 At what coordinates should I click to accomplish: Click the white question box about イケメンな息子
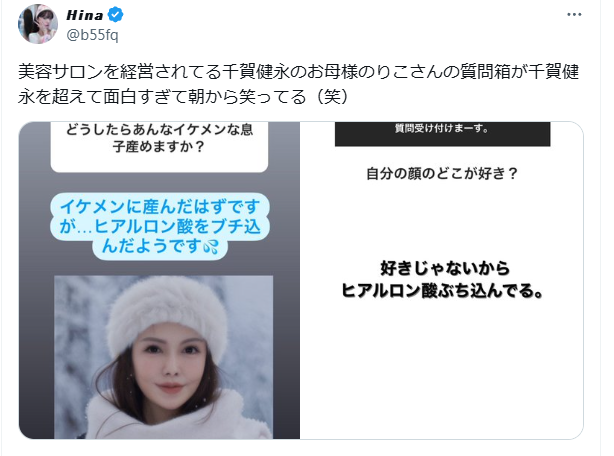159,147
